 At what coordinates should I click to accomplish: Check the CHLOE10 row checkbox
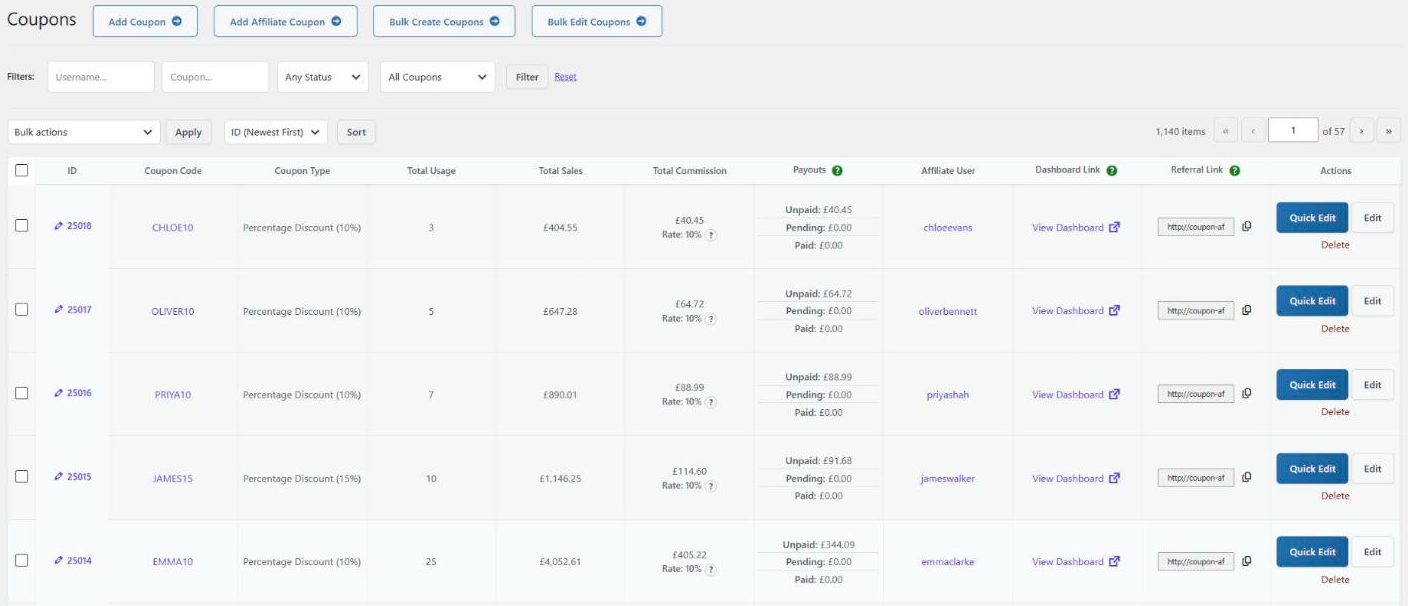click(x=21, y=226)
